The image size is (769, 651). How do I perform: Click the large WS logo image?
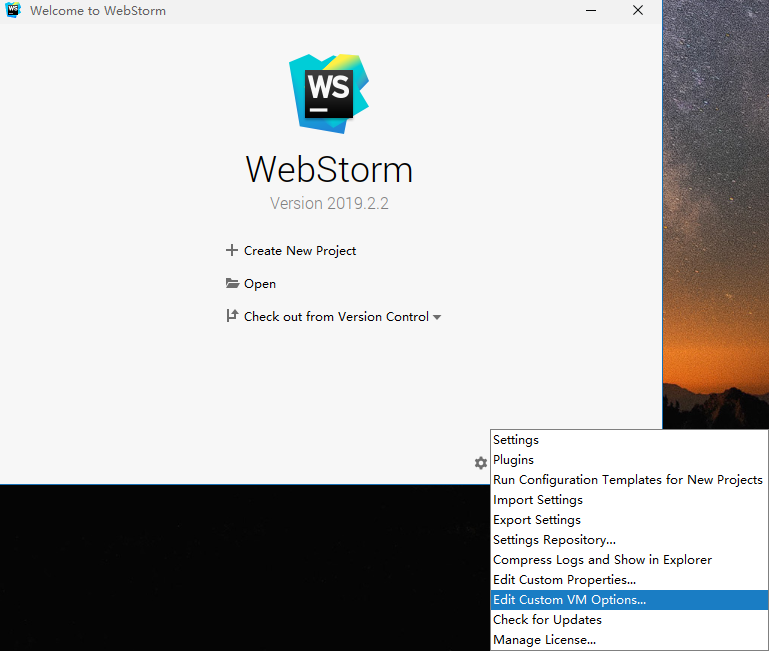pyautogui.click(x=329, y=93)
